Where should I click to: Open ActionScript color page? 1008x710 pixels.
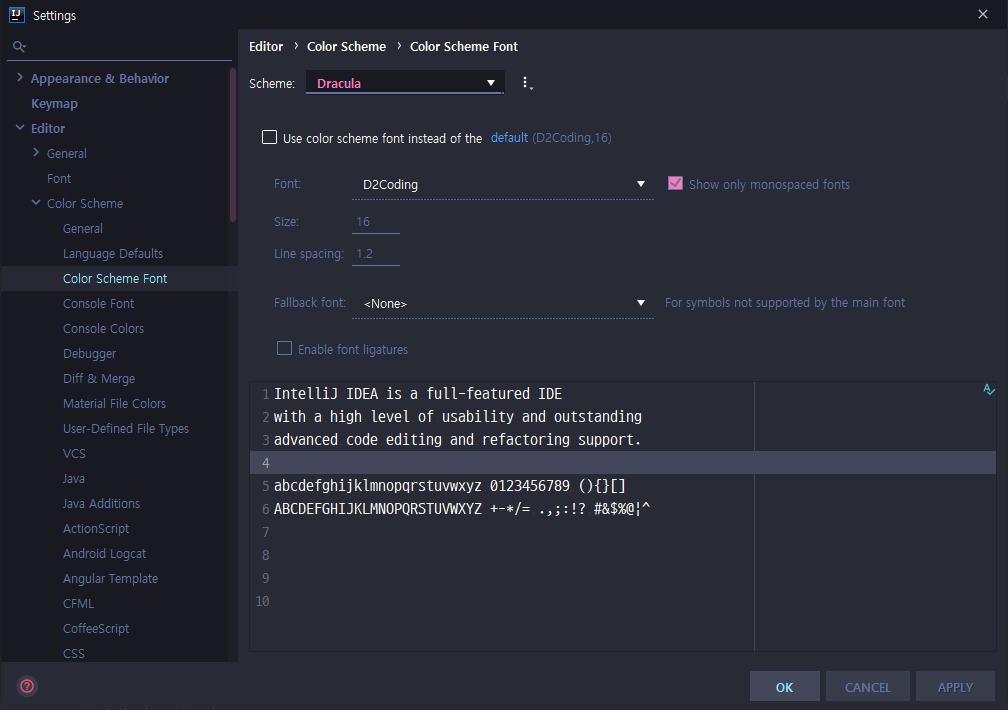[x=96, y=529]
